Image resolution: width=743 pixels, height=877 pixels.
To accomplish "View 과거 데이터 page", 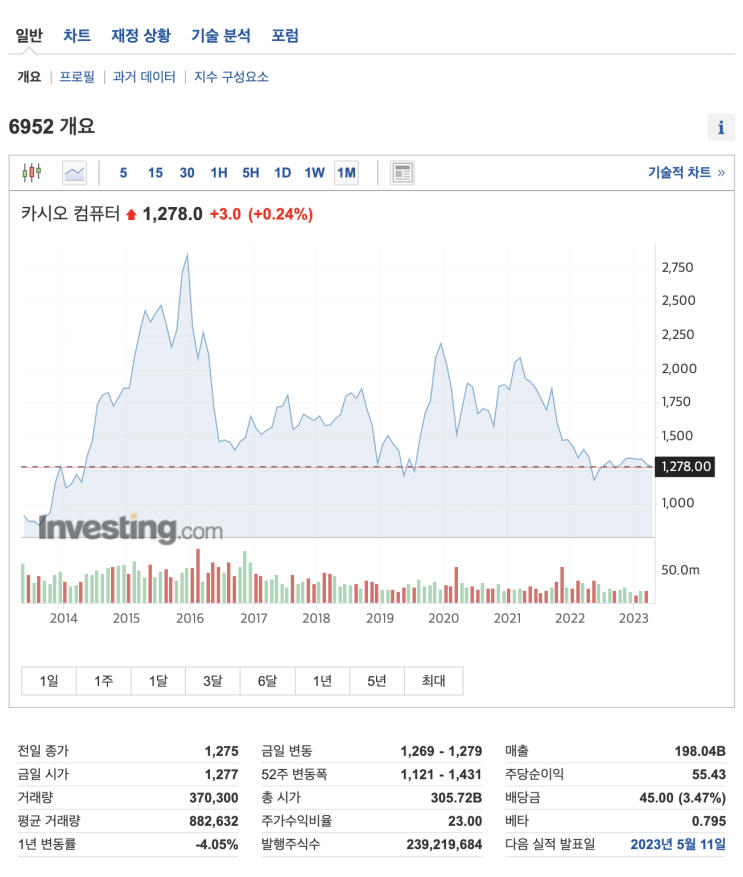I will click(144, 77).
